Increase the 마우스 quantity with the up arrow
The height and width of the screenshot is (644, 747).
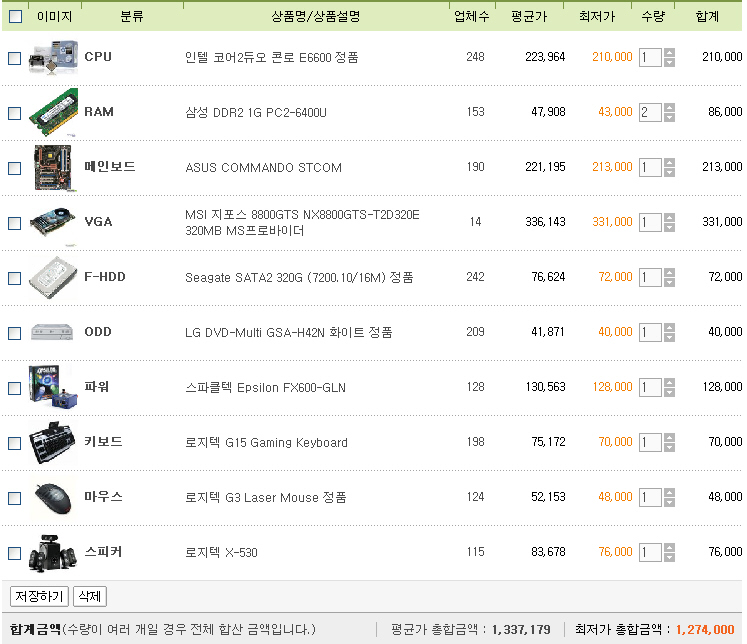click(669, 493)
